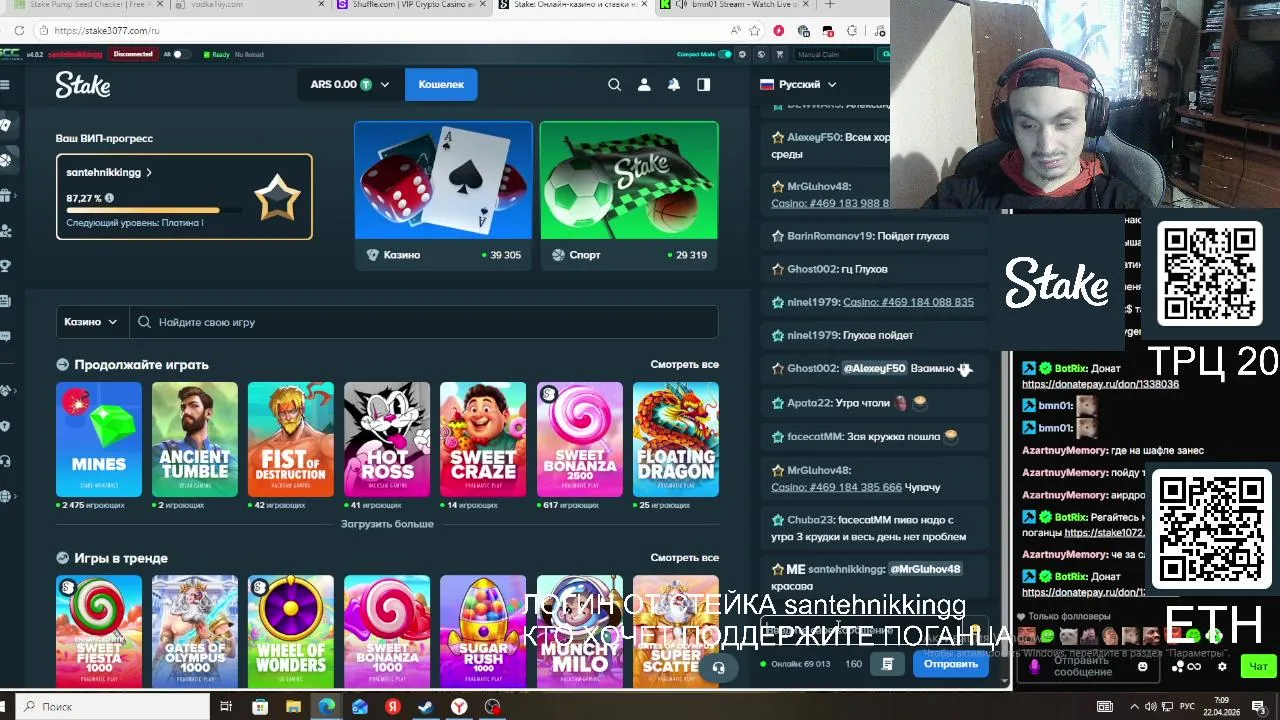Open ARS 0.00 balance dropdown
This screenshot has height=720, width=1280.
[350, 85]
